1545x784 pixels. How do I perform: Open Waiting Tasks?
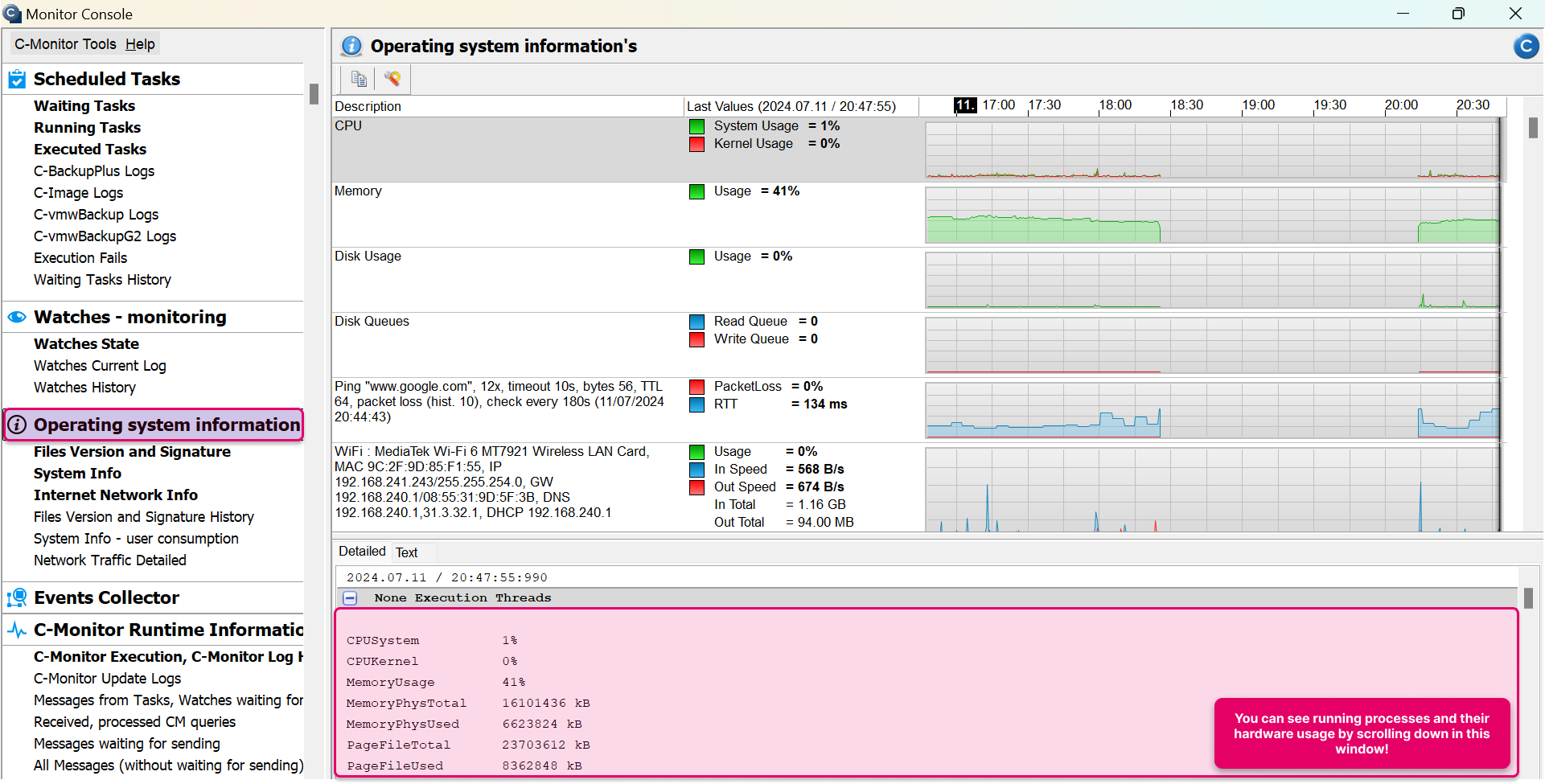click(84, 106)
